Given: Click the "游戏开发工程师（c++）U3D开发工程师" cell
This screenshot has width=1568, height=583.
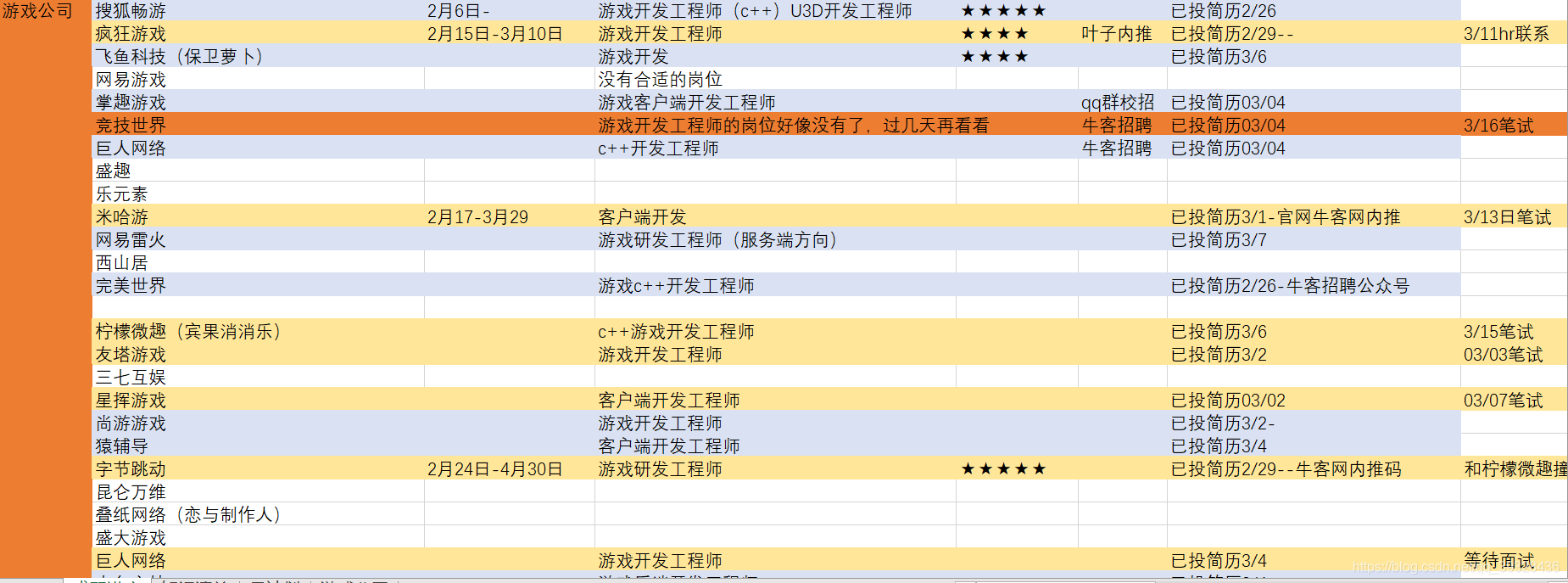Looking at the screenshot, I should pyautogui.click(x=776, y=10).
